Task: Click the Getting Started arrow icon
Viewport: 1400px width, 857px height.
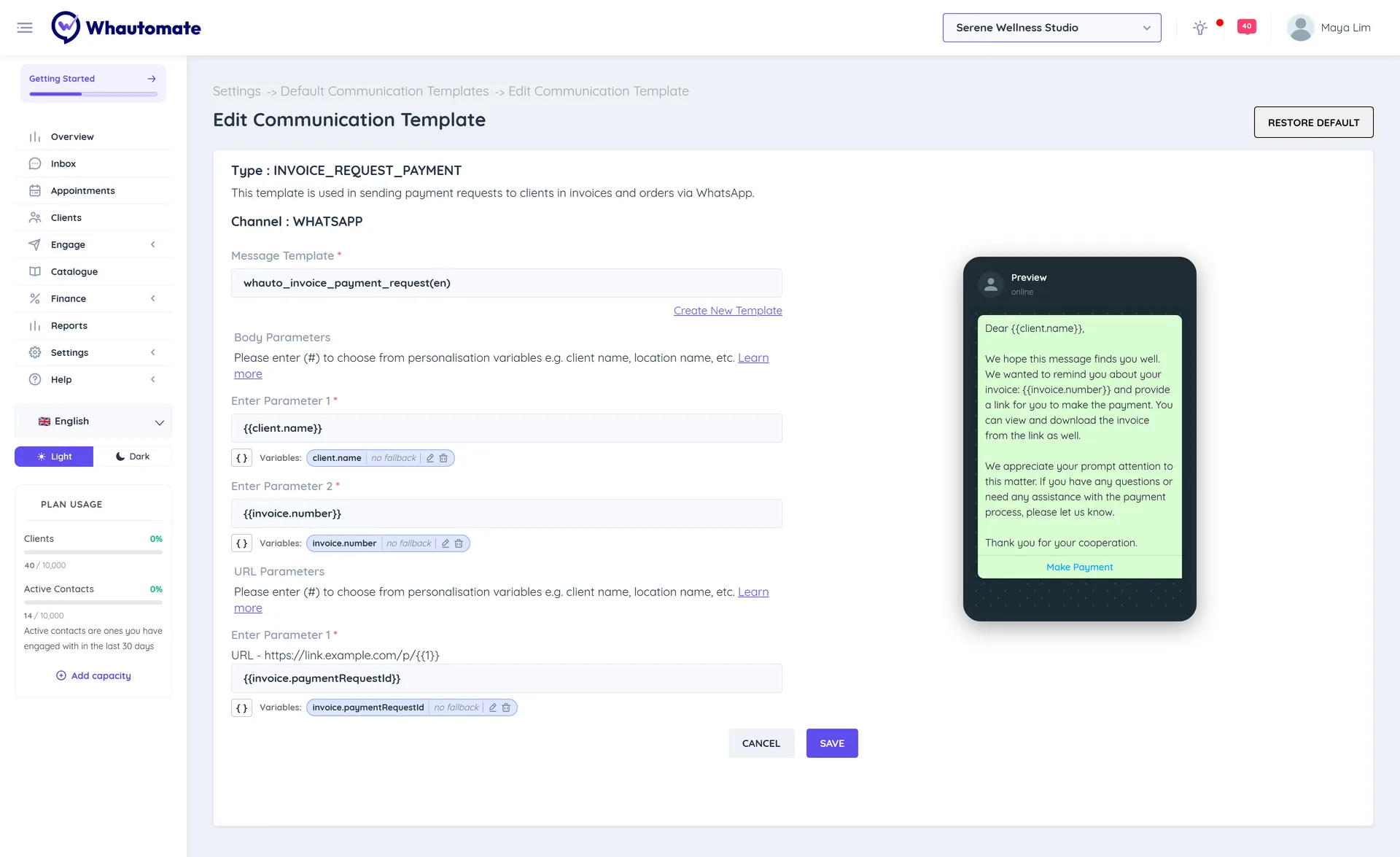Action: [152, 79]
